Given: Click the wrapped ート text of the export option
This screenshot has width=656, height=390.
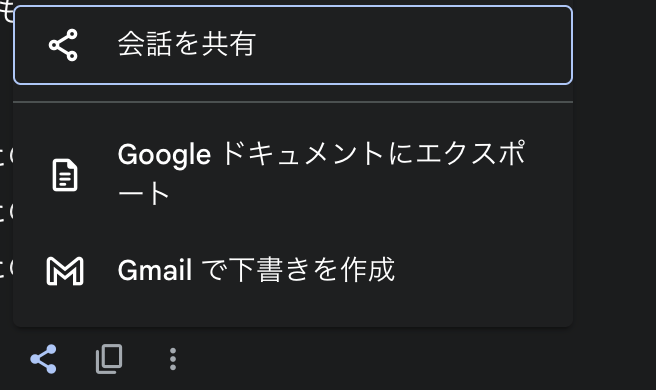Looking at the screenshot, I should (143, 193).
